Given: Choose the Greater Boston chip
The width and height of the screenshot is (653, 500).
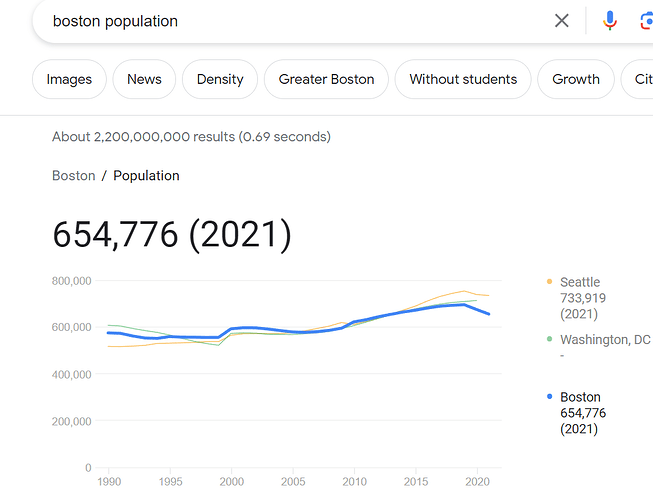Looking at the screenshot, I should pyautogui.click(x=326, y=79).
